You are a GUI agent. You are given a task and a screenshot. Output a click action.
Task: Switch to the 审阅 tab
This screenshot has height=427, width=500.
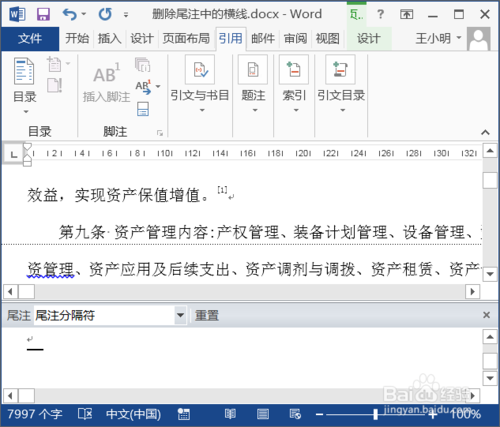(295, 39)
